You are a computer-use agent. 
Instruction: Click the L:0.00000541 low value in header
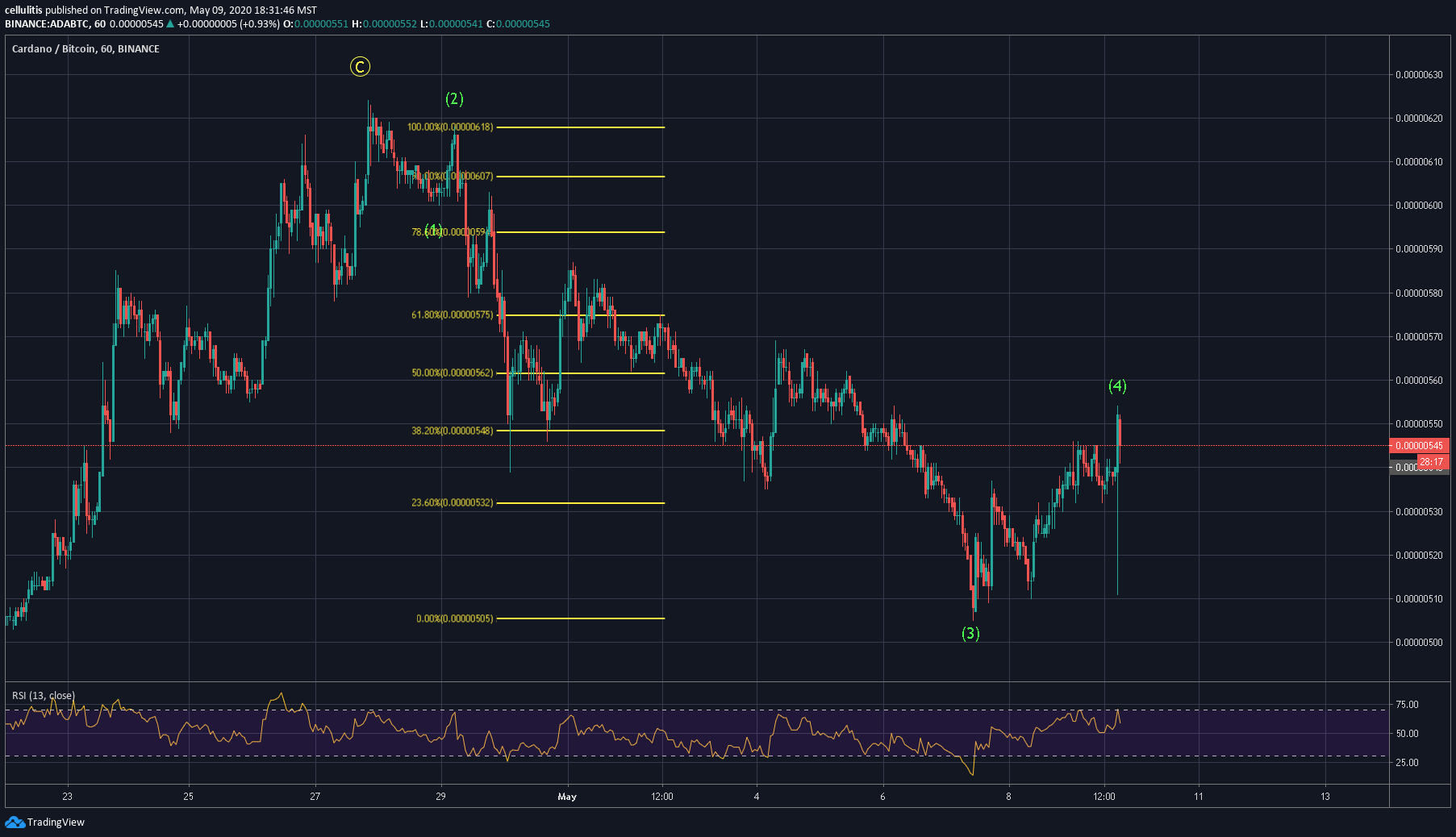(451, 24)
